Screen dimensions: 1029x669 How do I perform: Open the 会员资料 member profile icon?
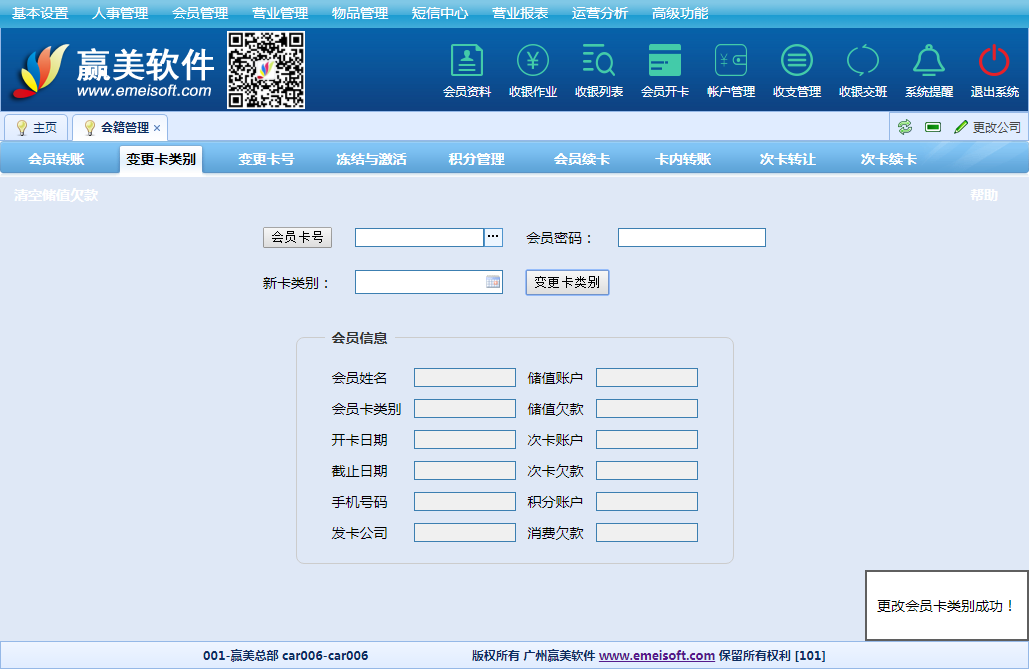click(466, 62)
